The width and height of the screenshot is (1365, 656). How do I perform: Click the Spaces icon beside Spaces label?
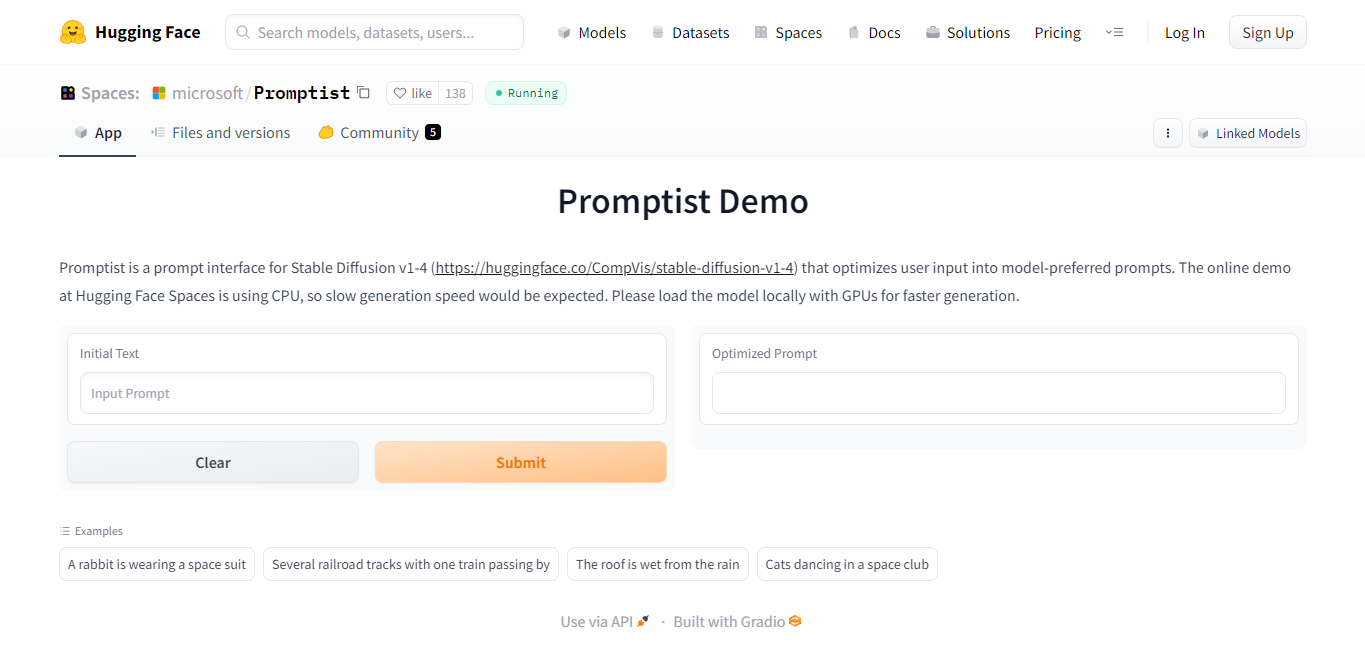pos(68,93)
